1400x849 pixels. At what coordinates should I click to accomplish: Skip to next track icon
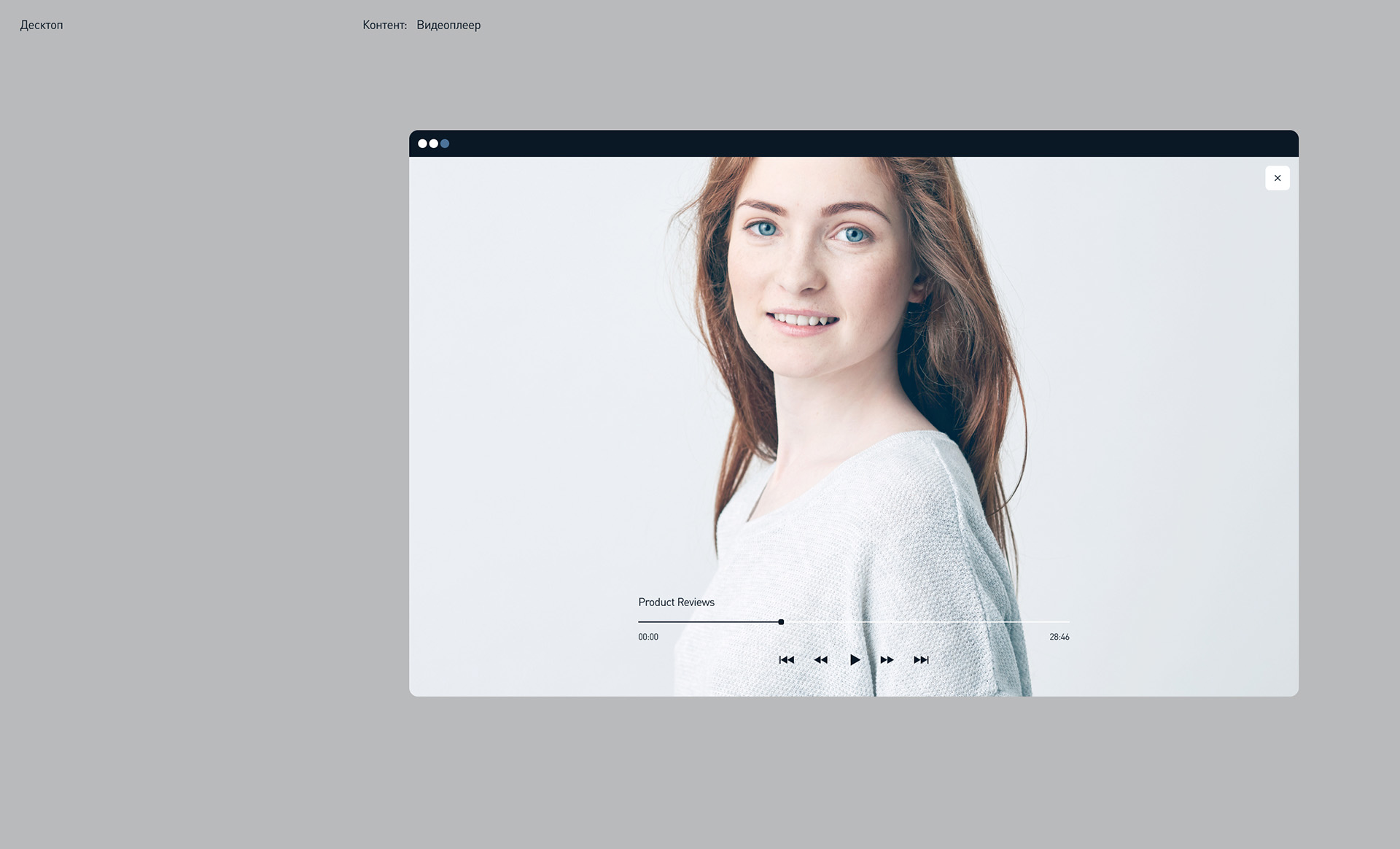921,660
